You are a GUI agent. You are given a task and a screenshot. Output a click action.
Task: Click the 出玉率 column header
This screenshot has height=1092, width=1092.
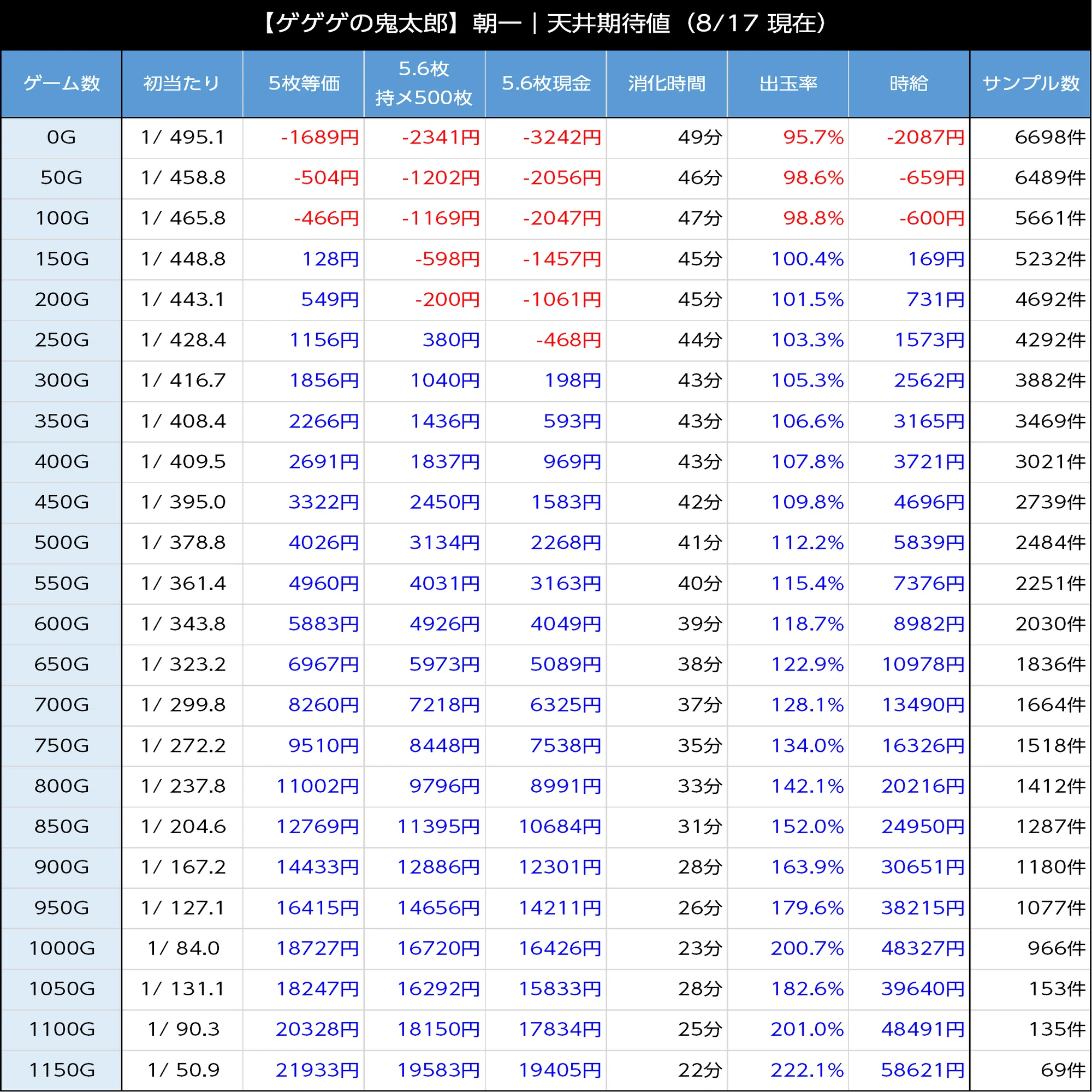tap(788, 84)
